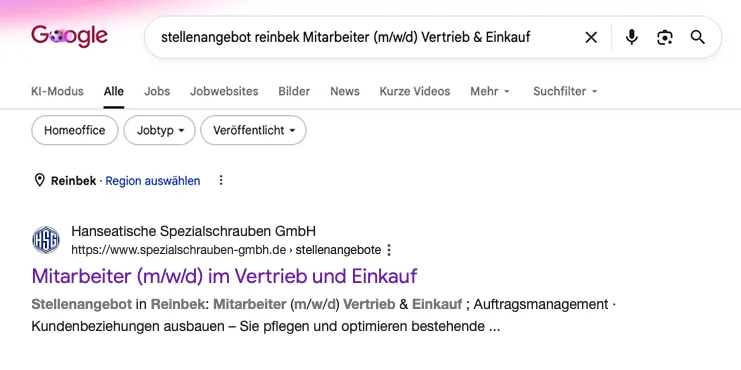Open the Jobwebsites tab
Image resolution: width=741 pixels, height=370 pixels.
coord(224,91)
